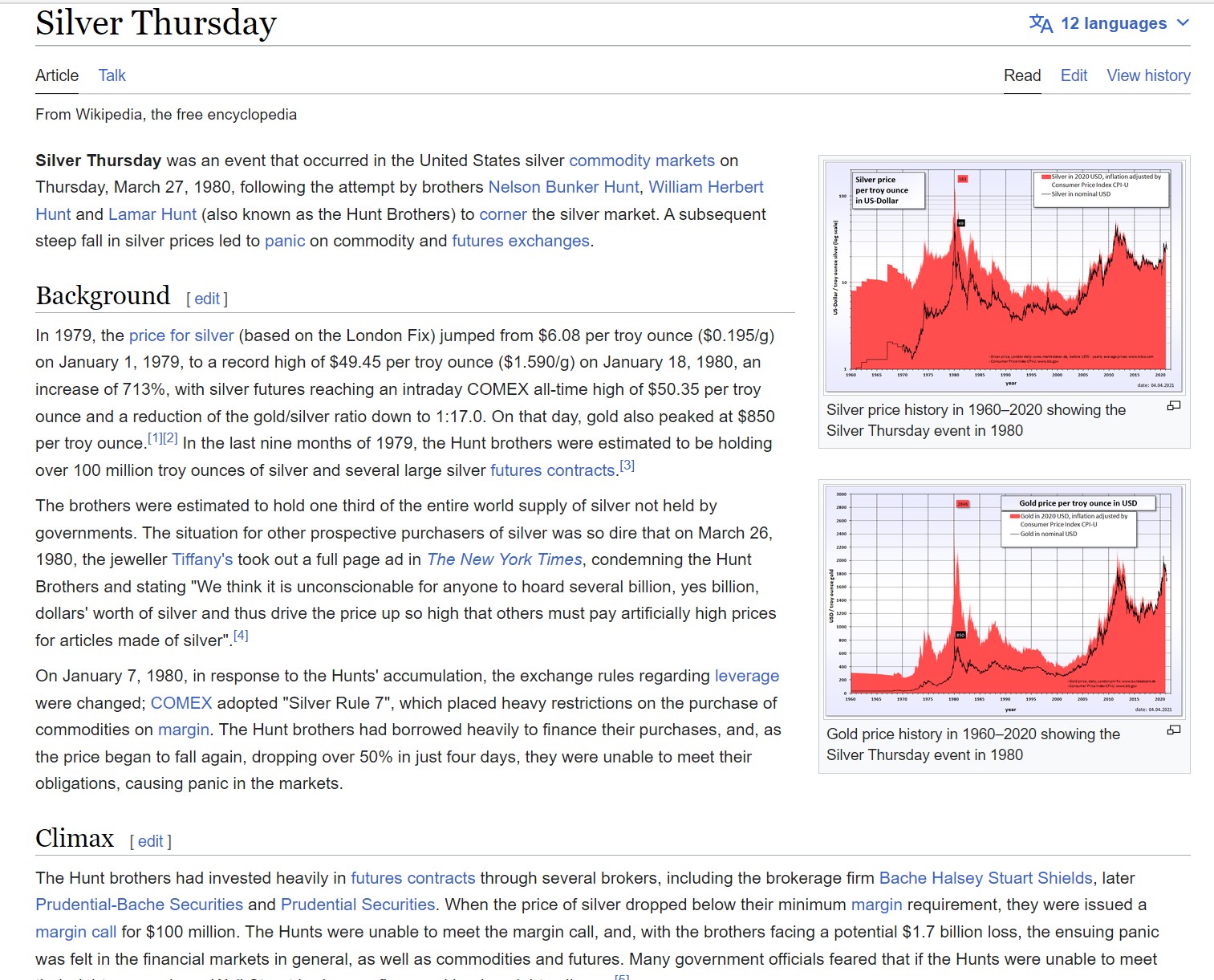Screen dimensions: 1214x980
Task: Open the View history tab
Action: [1148, 75]
